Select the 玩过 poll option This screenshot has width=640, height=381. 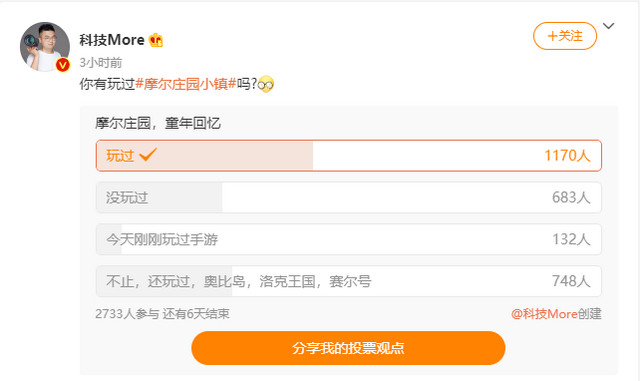click(x=349, y=156)
